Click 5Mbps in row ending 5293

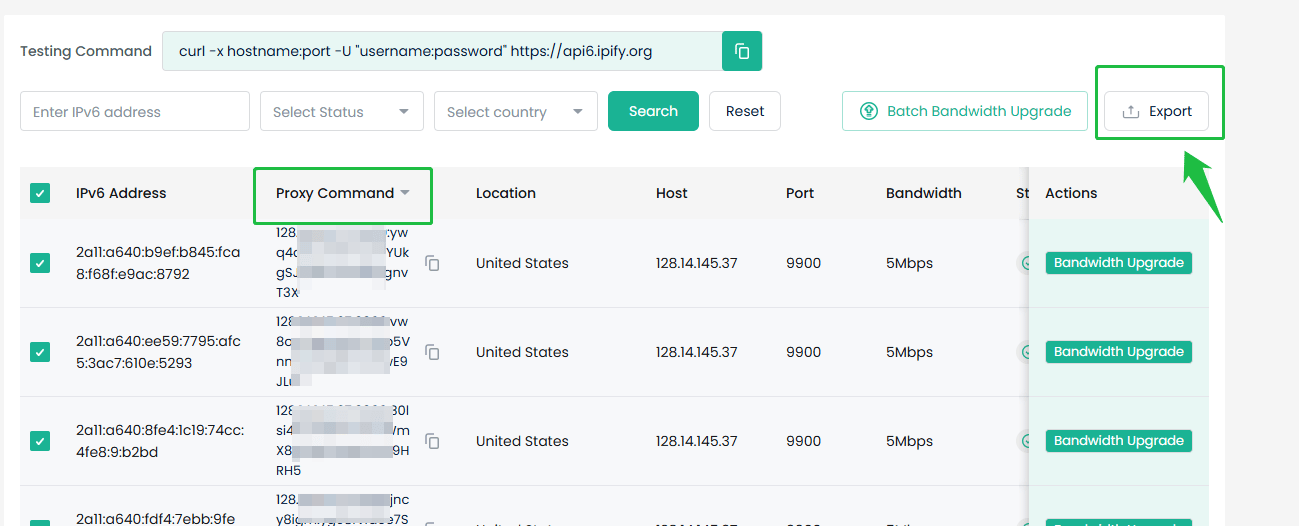click(x=909, y=352)
